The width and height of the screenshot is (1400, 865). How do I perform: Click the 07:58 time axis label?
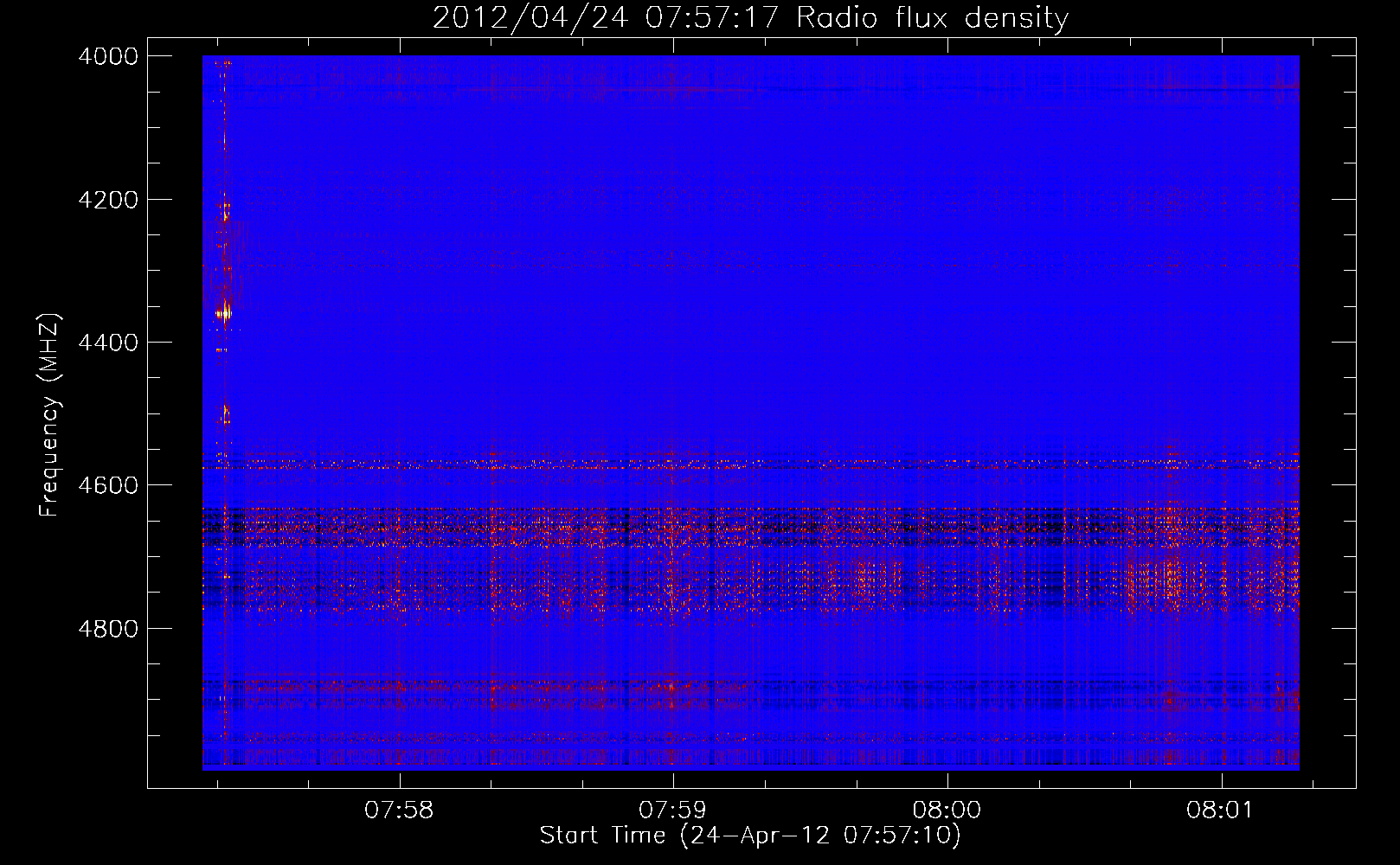point(399,811)
